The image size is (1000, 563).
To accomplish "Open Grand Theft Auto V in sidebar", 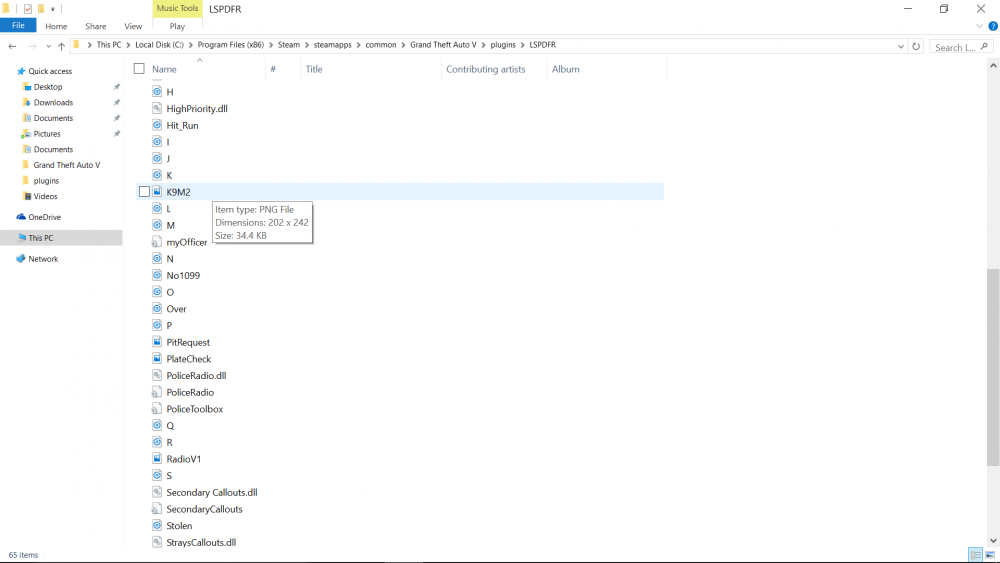I will pos(66,165).
